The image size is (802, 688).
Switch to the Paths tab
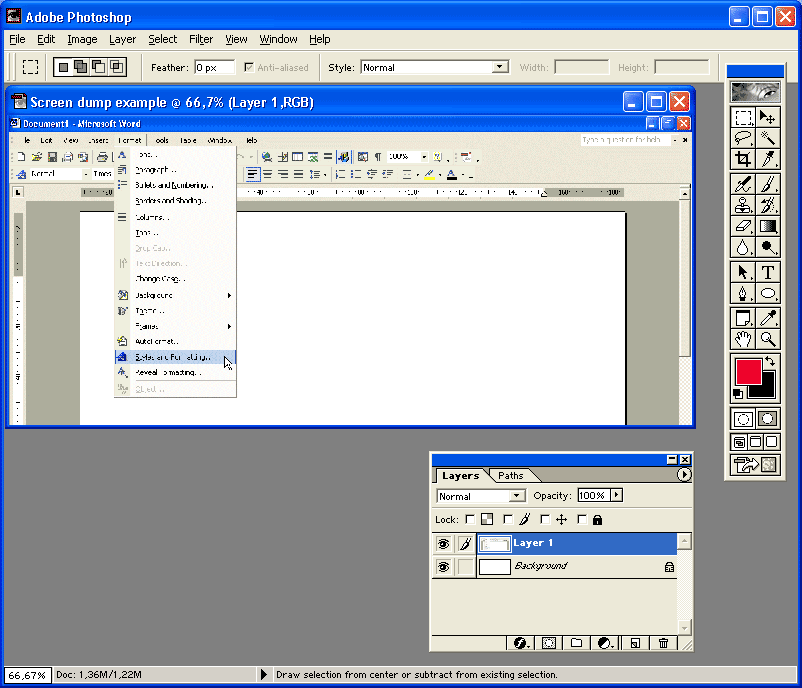tap(510, 476)
